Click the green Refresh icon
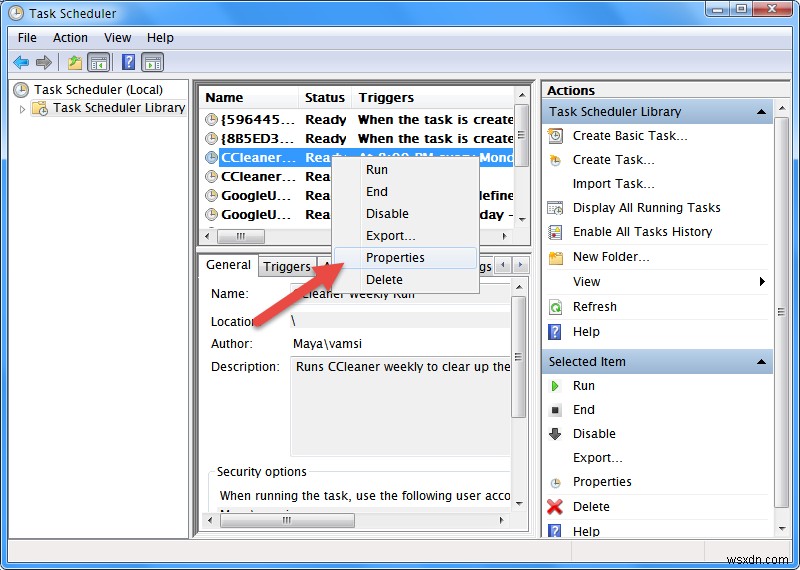This screenshot has width=800, height=570. point(555,307)
